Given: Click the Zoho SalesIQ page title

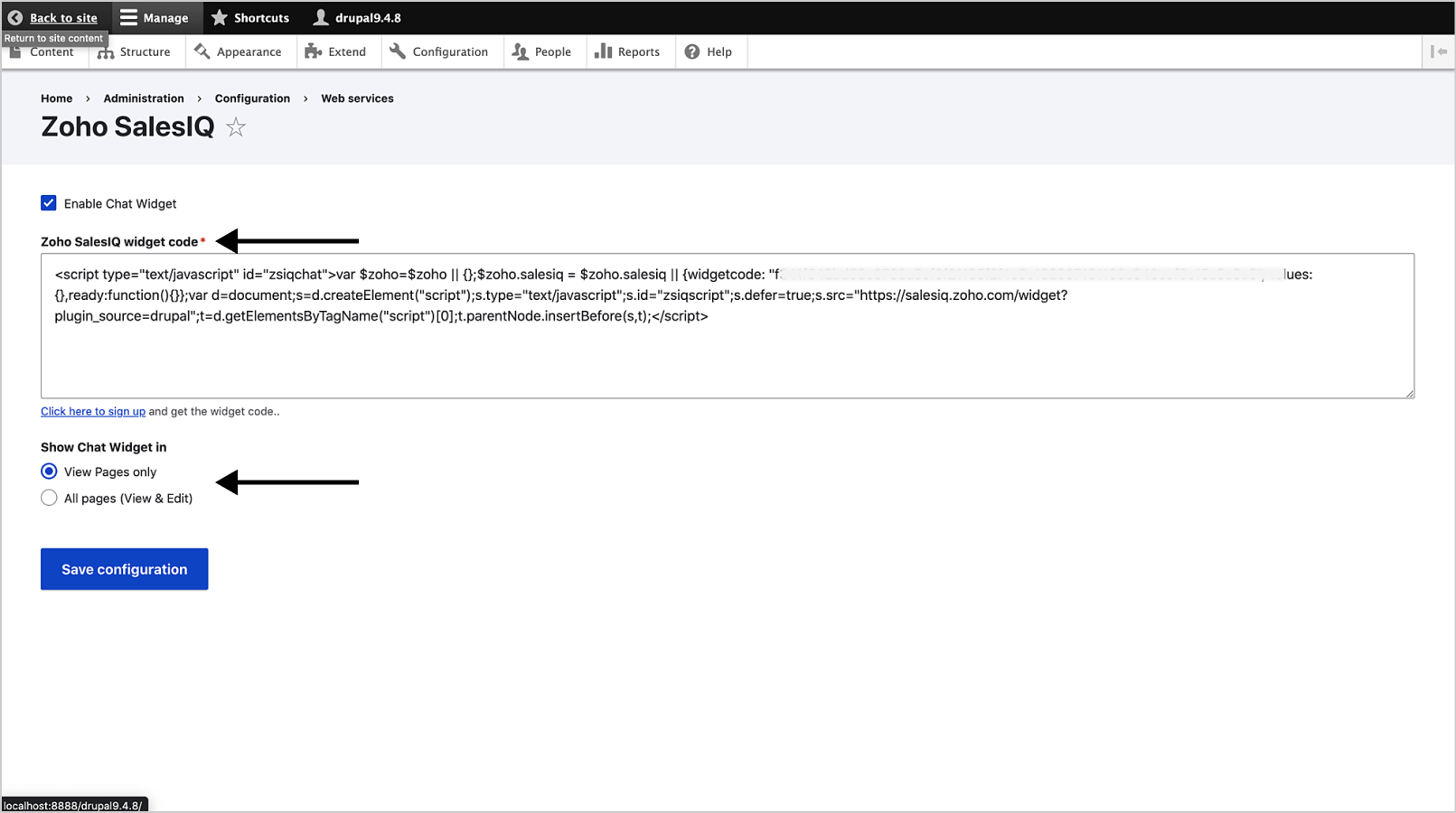Looking at the screenshot, I should pyautogui.click(x=127, y=127).
